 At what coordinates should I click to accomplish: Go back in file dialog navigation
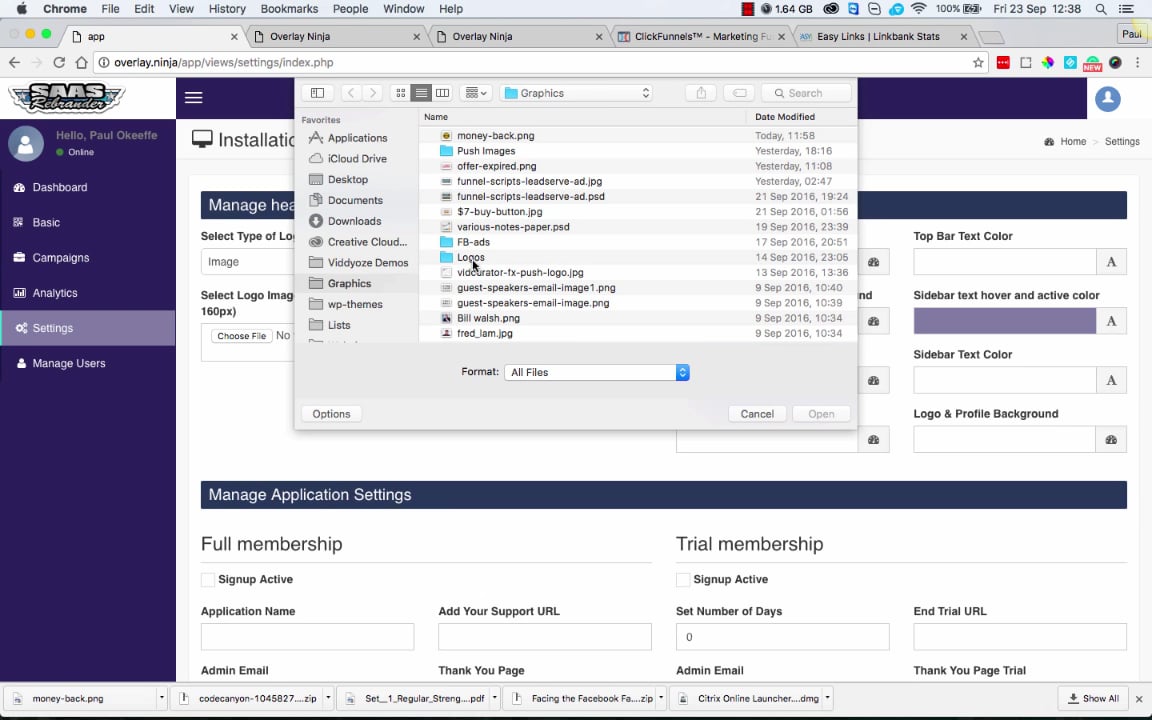(x=351, y=93)
